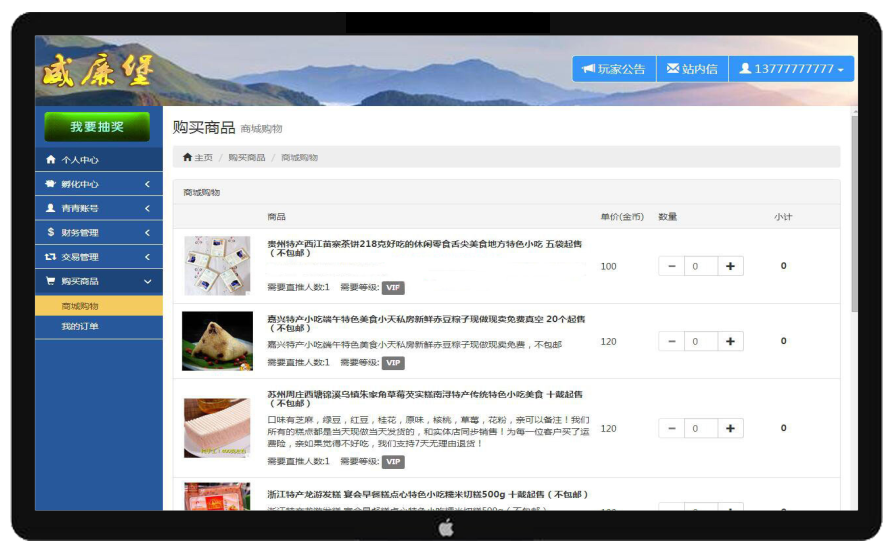Open the 青青账号 sidebar menu
The width and height of the screenshot is (895, 556).
point(99,208)
